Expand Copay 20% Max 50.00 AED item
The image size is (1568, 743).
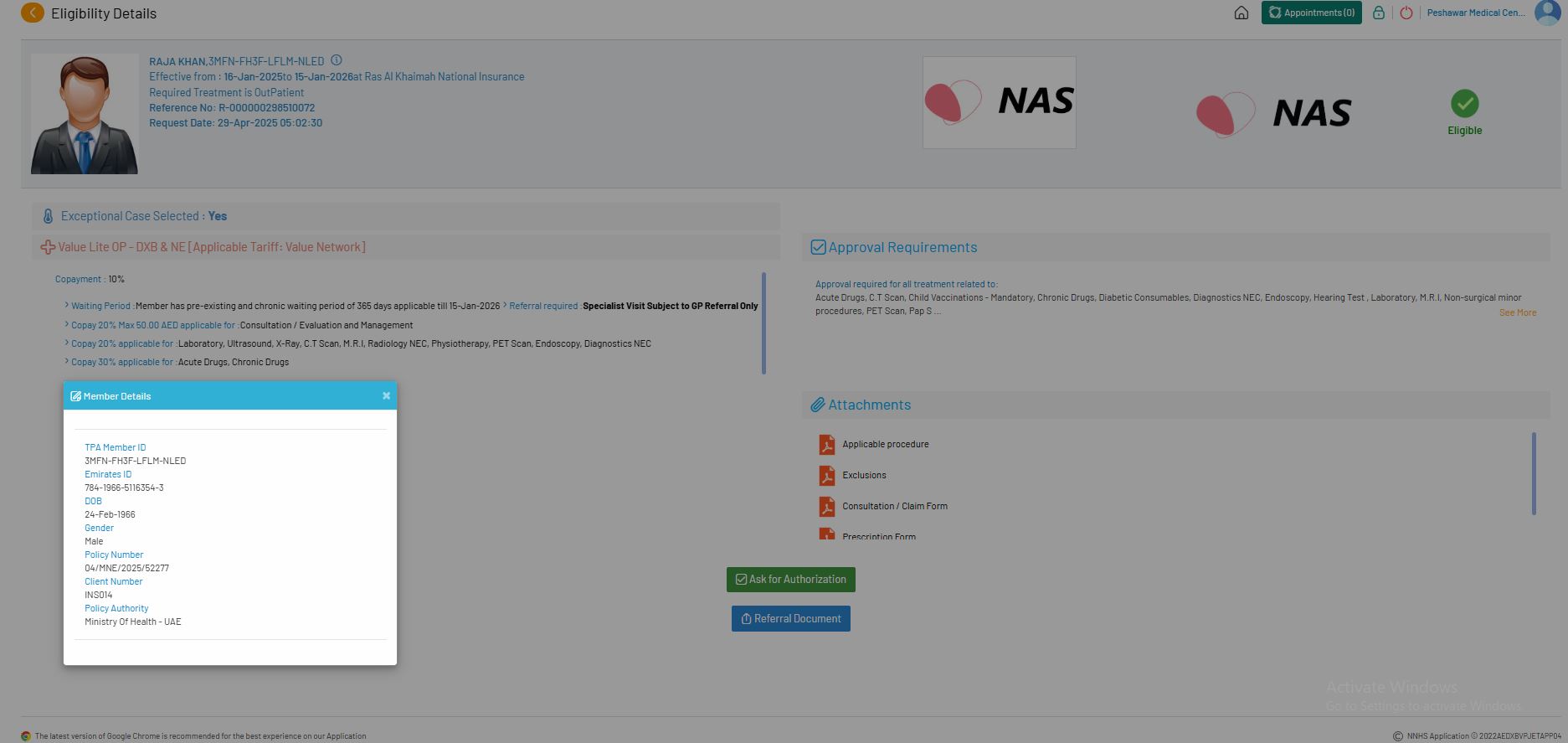coord(152,325)
